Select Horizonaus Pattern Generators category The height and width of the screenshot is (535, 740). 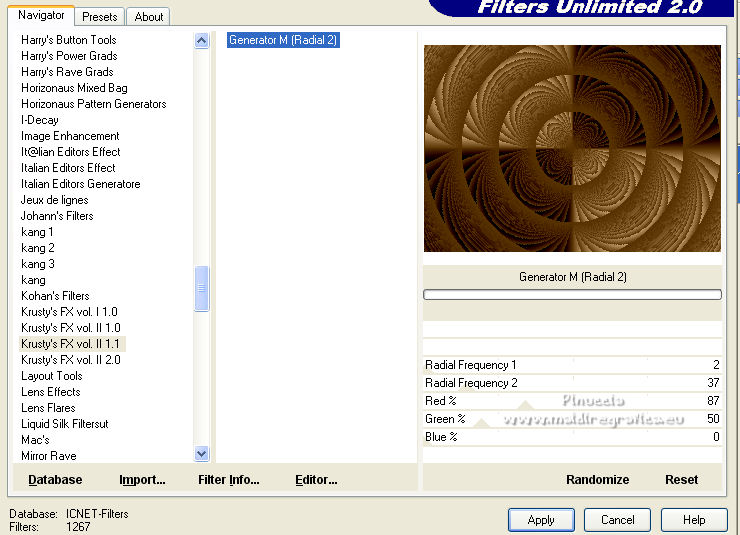[93, 104]
